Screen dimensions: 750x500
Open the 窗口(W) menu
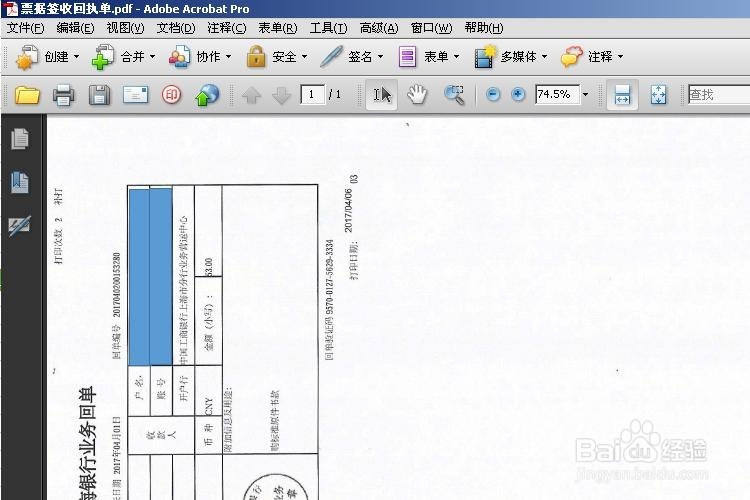tap(431, 28)
